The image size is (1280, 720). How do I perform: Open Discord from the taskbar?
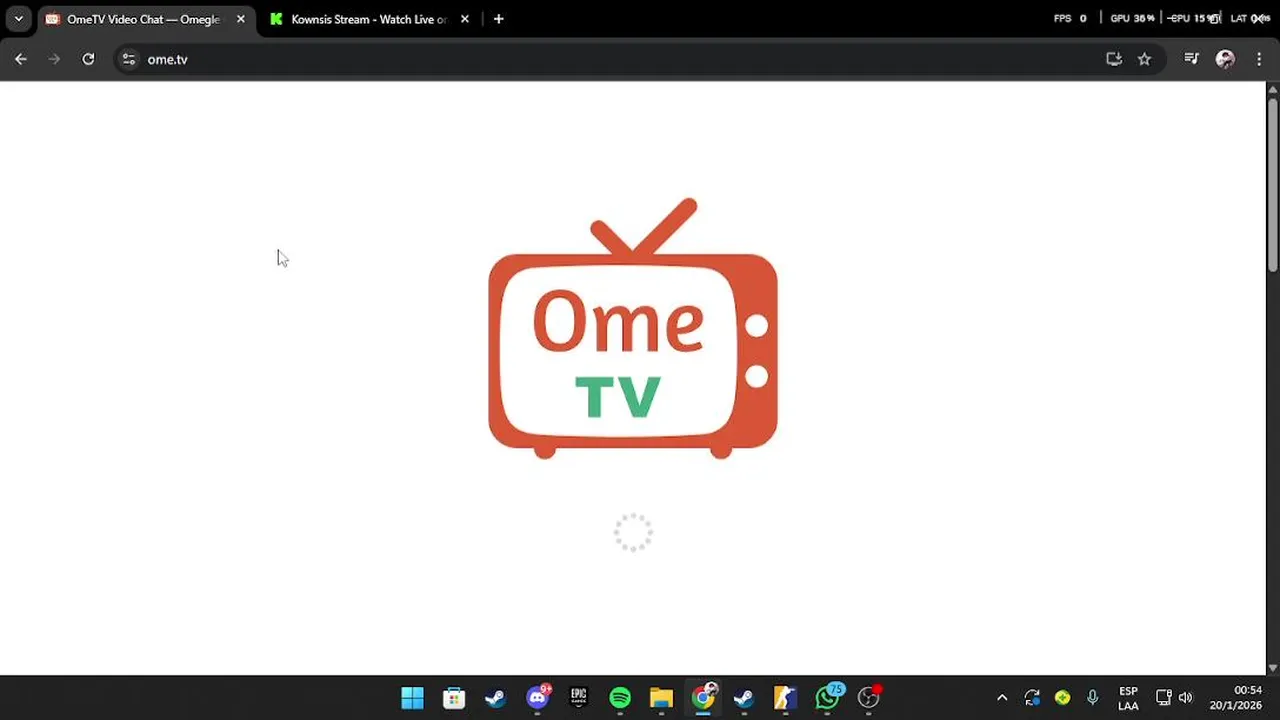537,698
